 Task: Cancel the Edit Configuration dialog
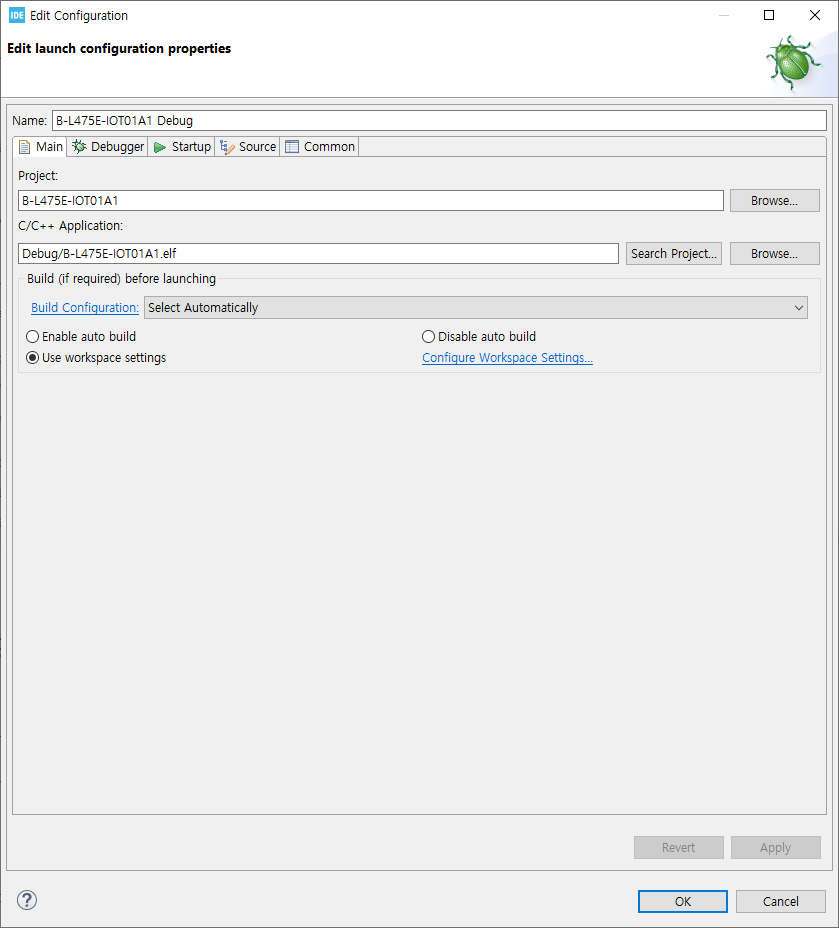780,901
